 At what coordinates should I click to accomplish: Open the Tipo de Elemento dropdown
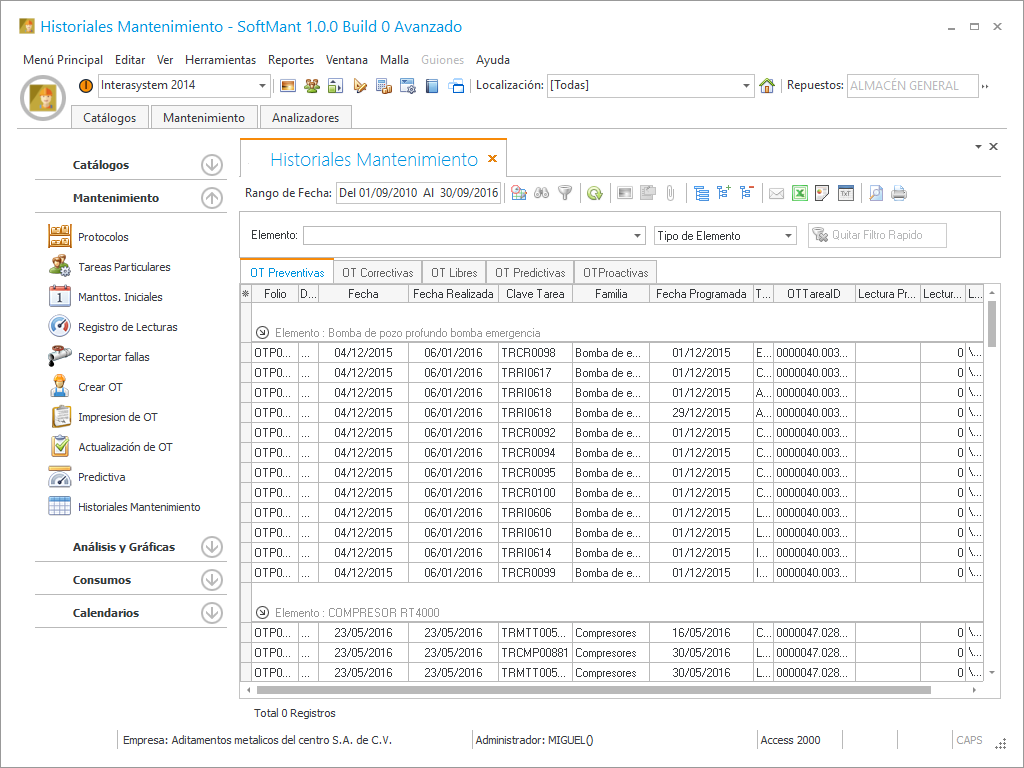[x=788, y=236]
